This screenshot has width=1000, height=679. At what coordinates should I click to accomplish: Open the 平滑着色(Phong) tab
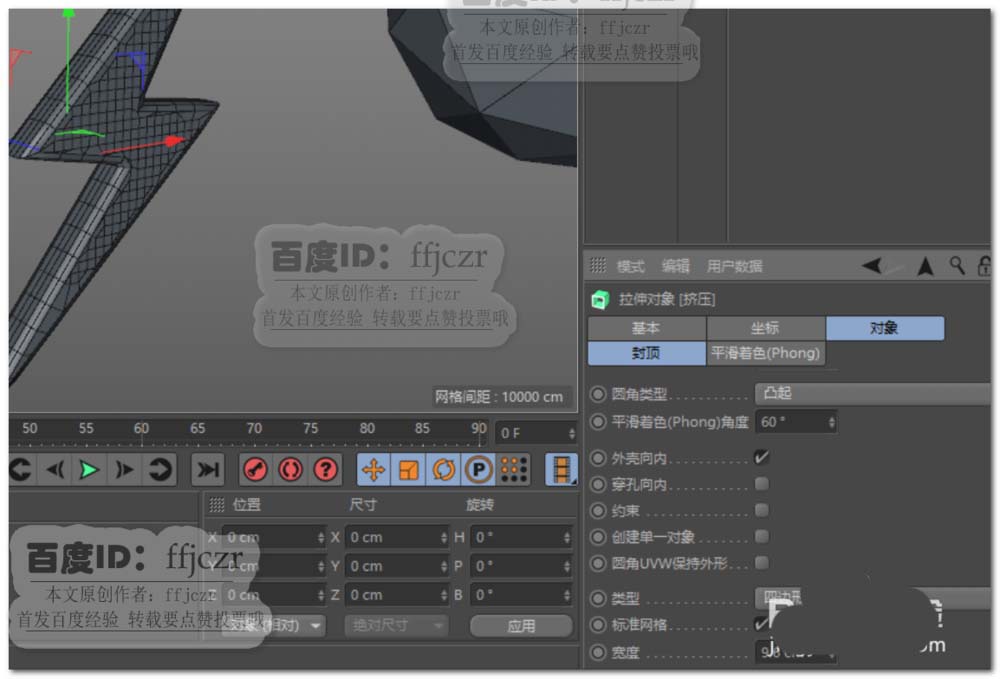(x=765, y=353)
